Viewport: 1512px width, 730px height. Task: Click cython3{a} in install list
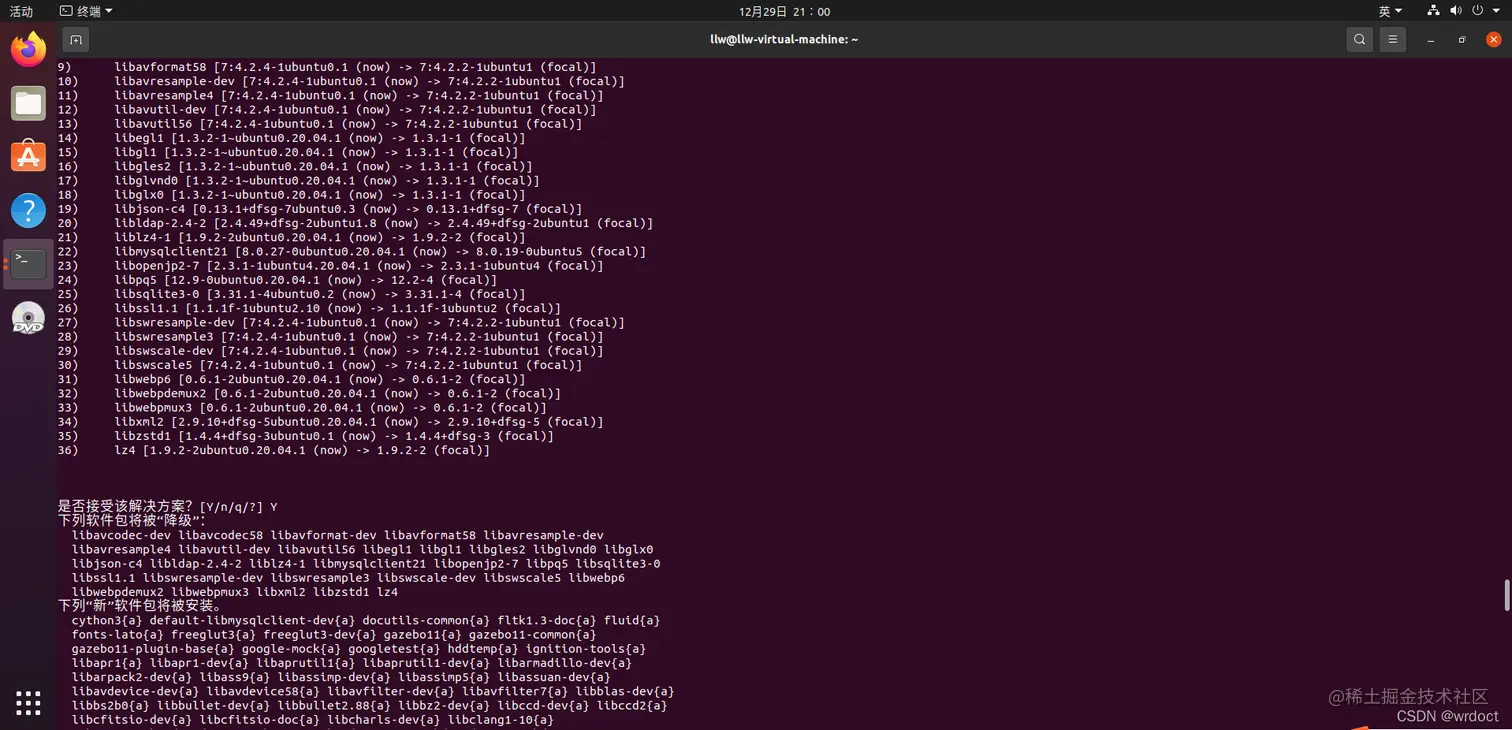[107, 620]
